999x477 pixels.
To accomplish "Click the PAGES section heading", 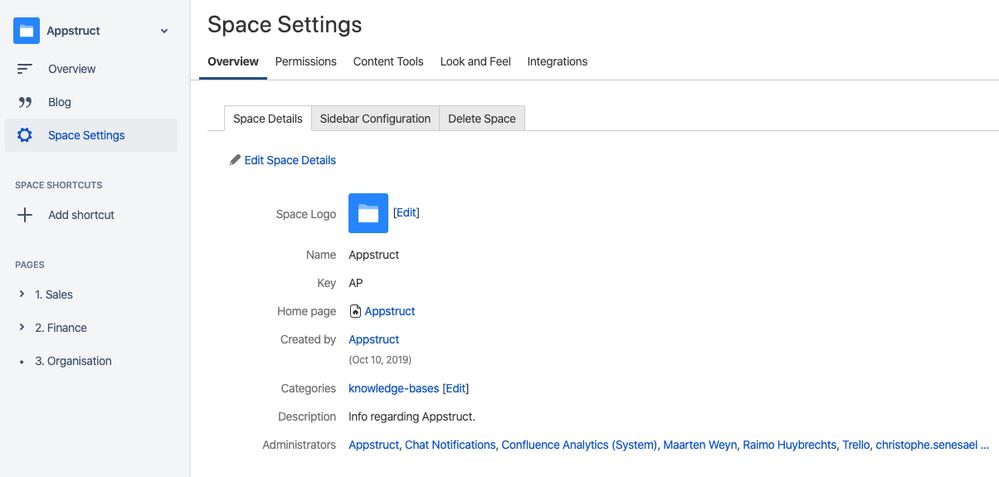I will click(x=30, y=265).
